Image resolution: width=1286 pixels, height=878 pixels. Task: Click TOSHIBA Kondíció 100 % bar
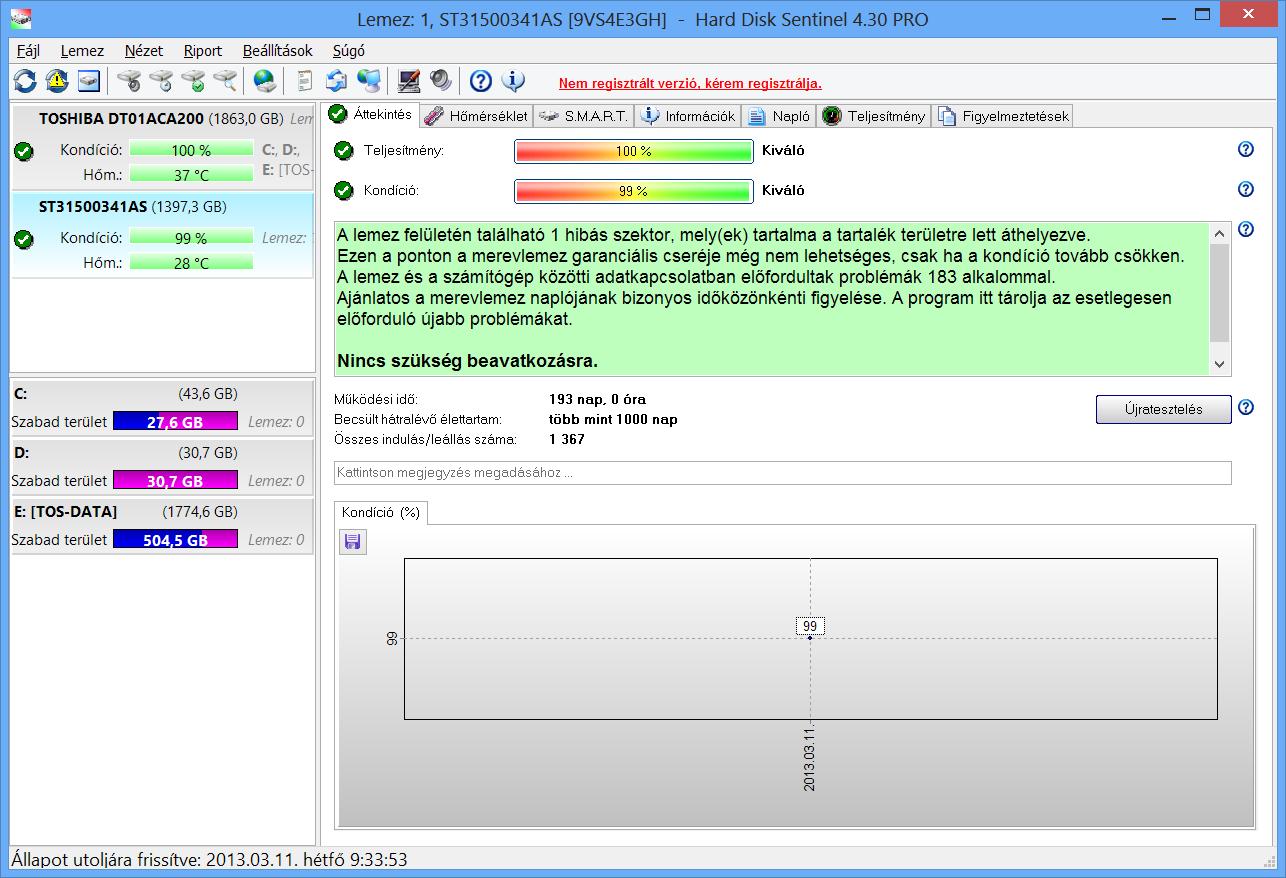(x=191, y=150)
